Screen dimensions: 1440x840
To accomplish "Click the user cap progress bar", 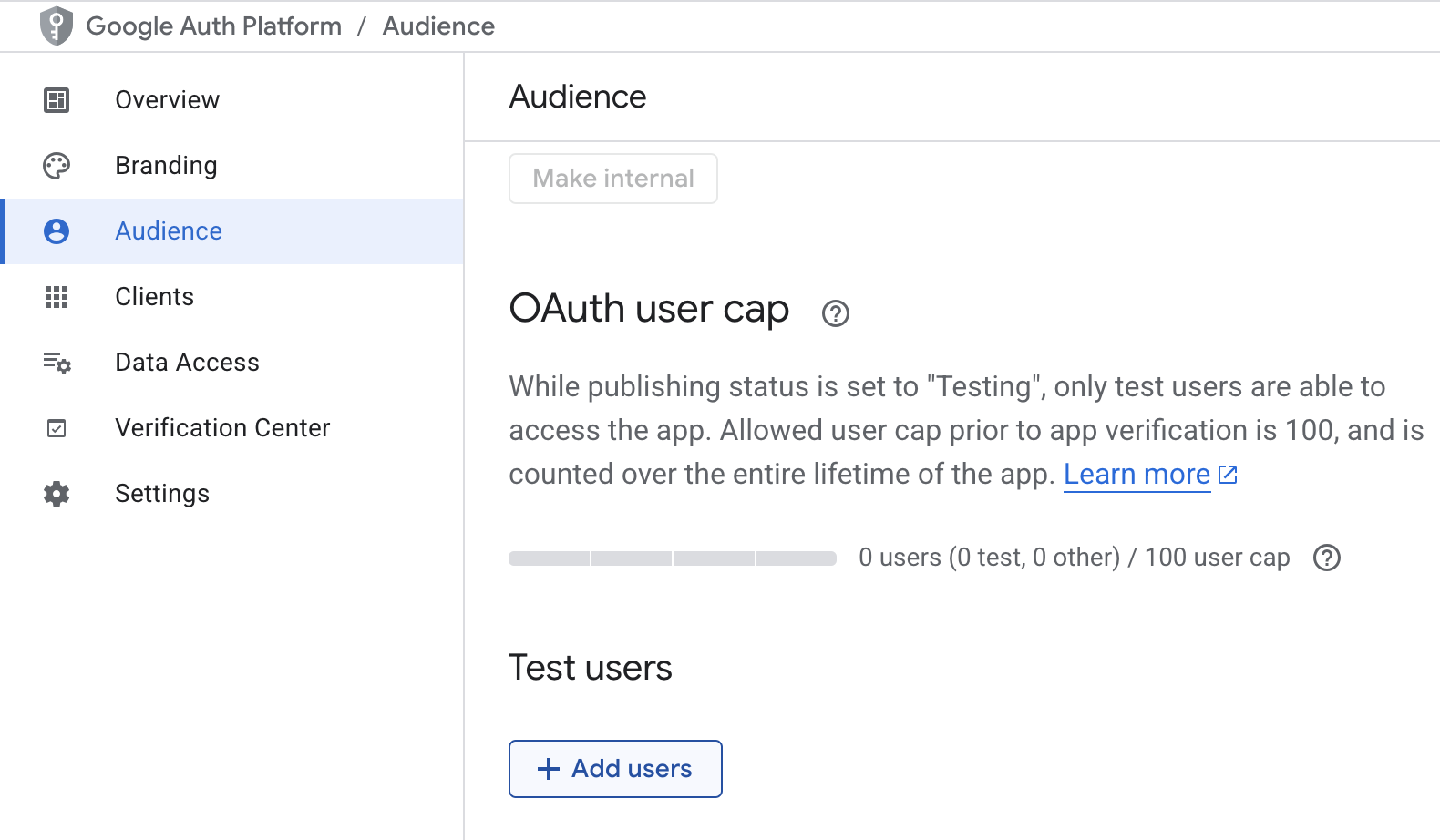I will click(x=673, y=558).
